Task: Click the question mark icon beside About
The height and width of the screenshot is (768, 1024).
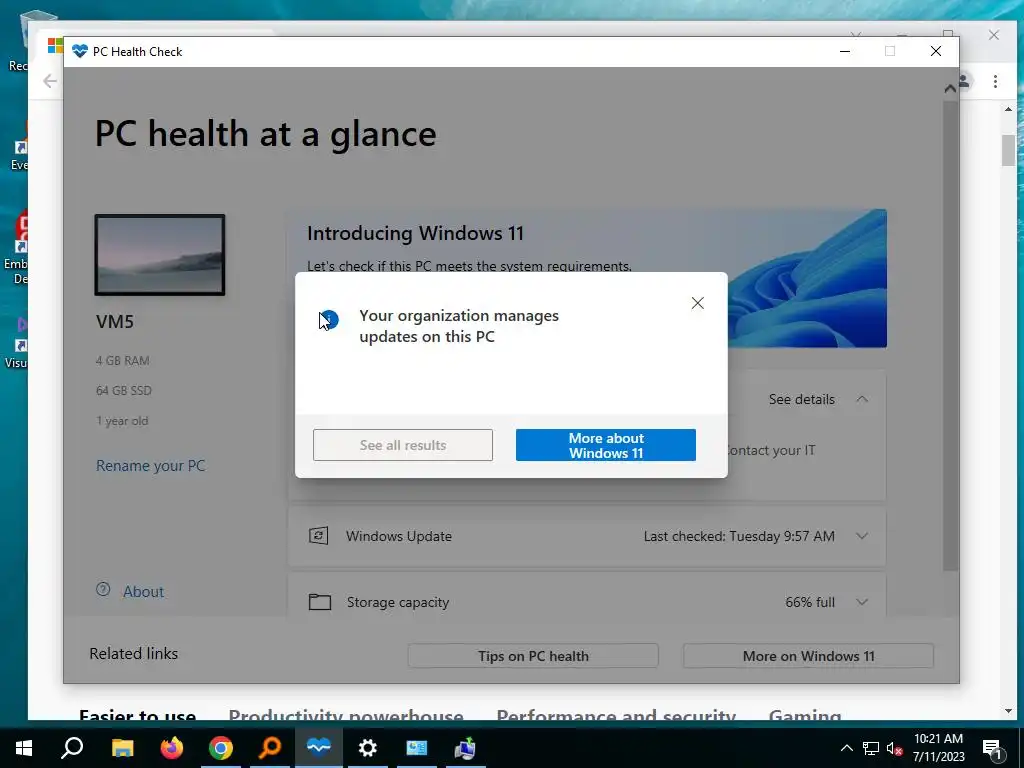Action: click(x=103, y=590)
